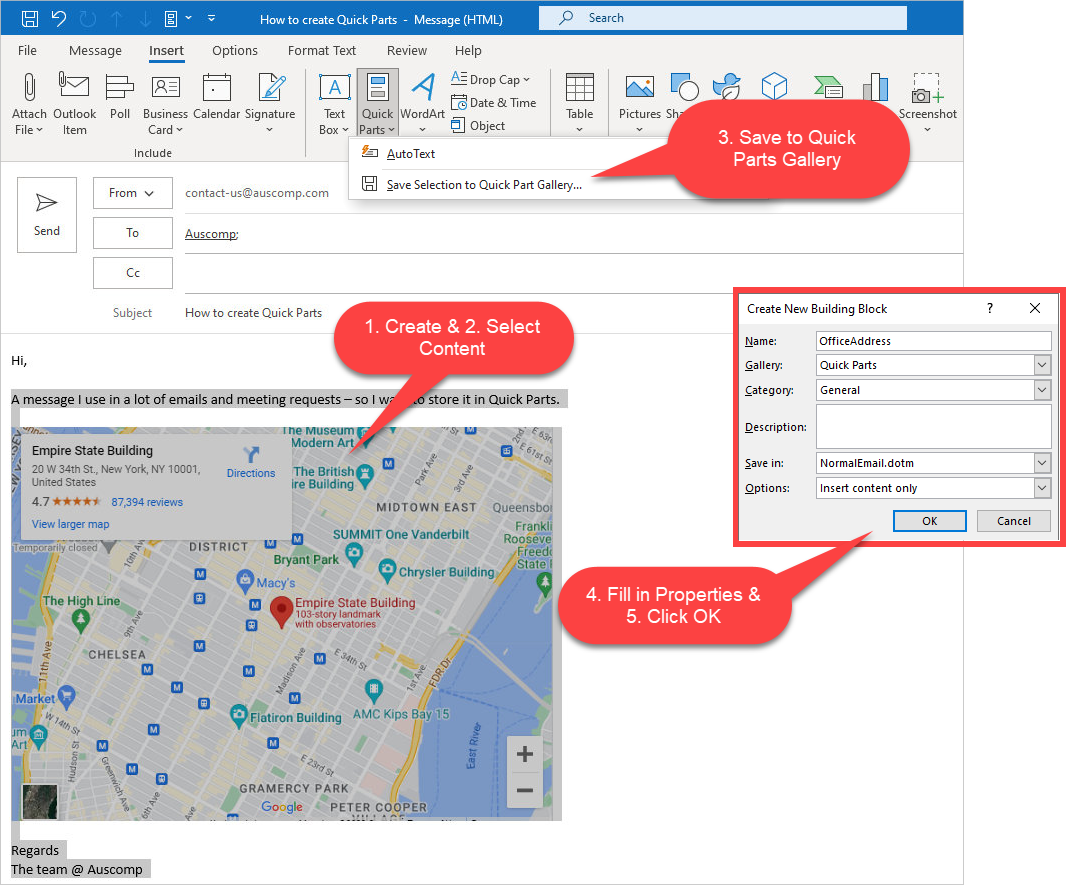
Task: Insert SmartArt graphic
Action: [828, 86]
